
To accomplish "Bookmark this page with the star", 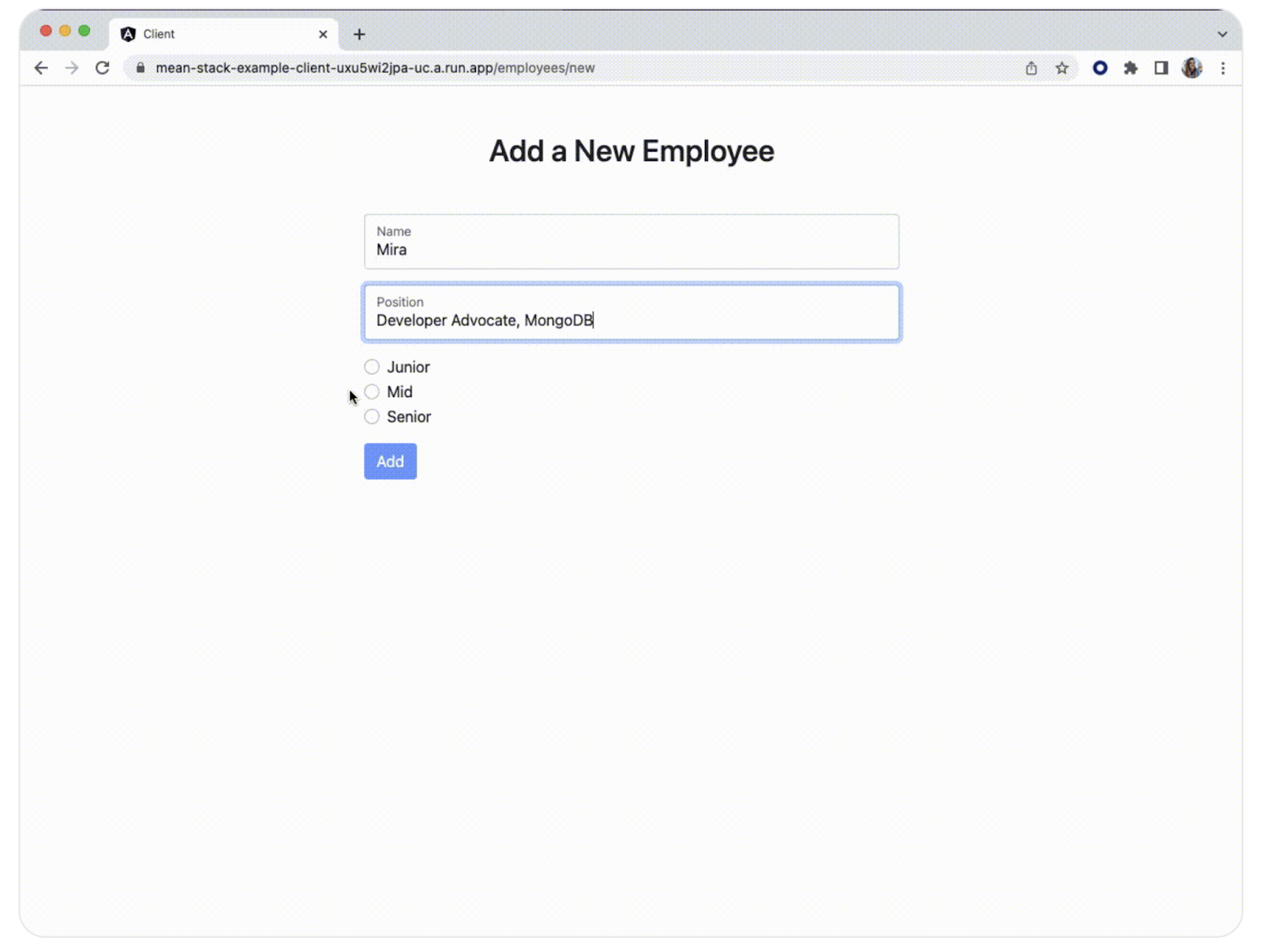I will click(1062, 68).
